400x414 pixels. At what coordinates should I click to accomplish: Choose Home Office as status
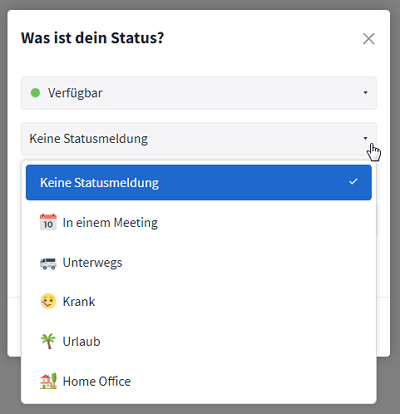[x=199, y=381]
